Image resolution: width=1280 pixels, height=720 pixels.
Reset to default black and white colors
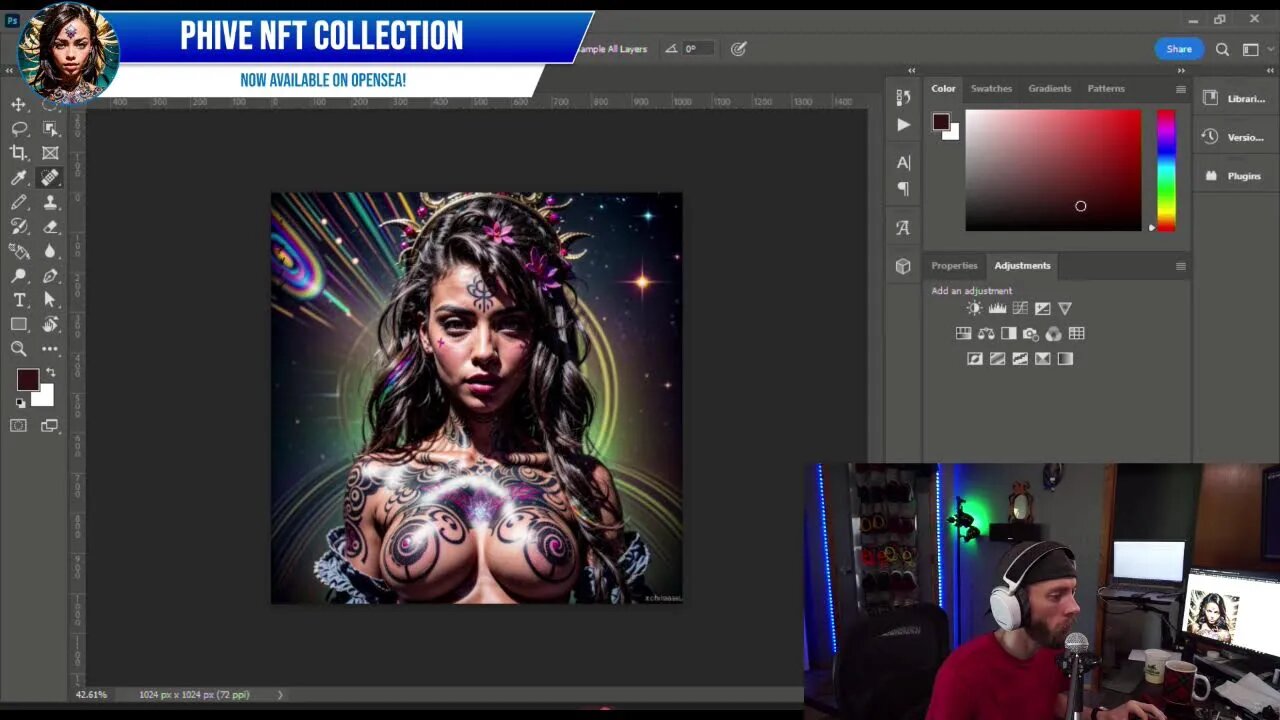[20, 403]
